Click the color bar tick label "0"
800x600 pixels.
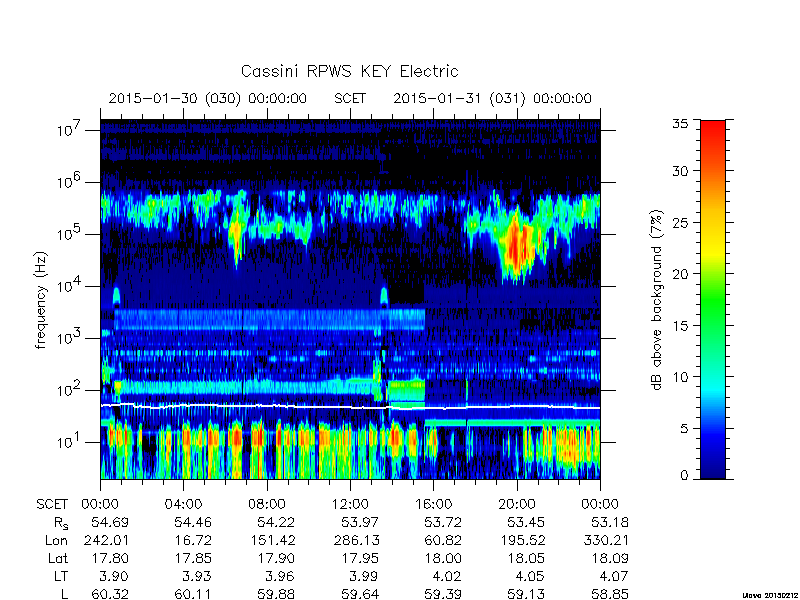(685, 475)
